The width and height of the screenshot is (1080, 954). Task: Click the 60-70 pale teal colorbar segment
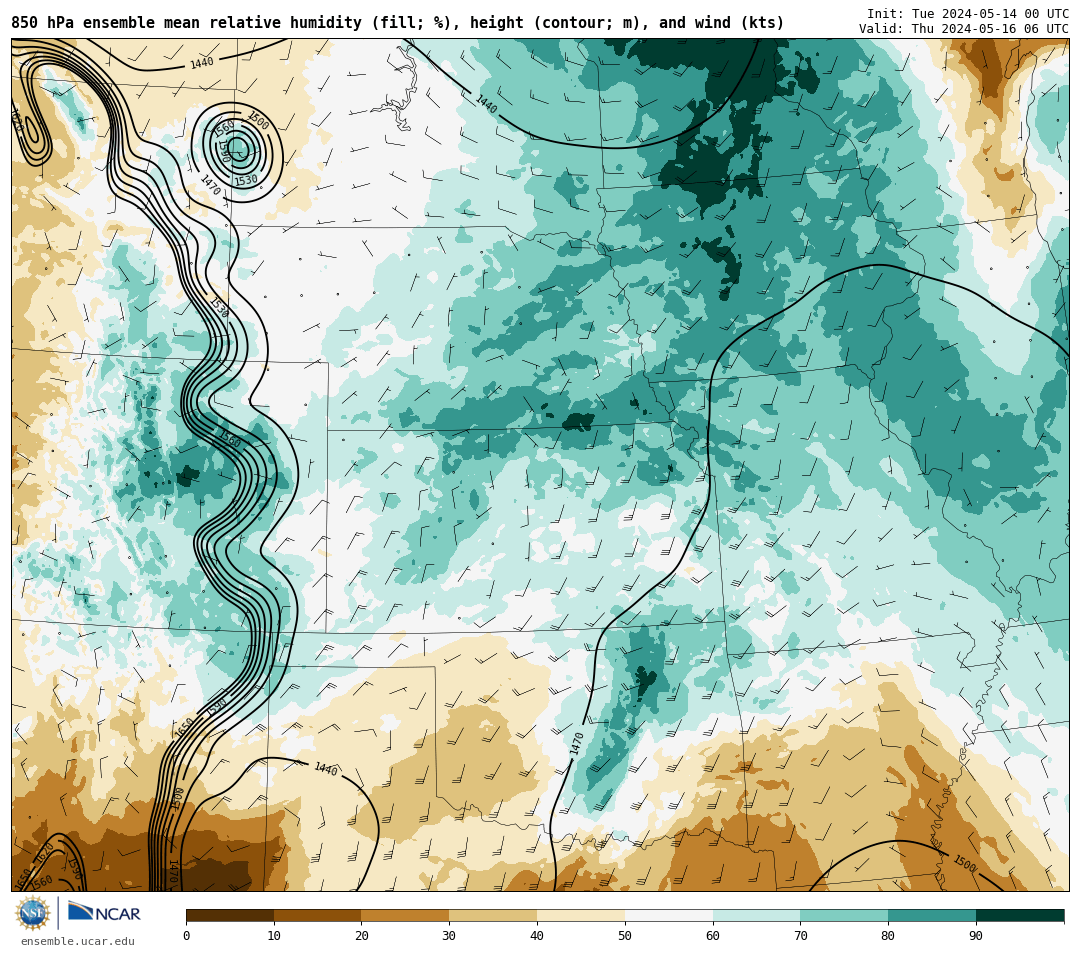[756, 915]
